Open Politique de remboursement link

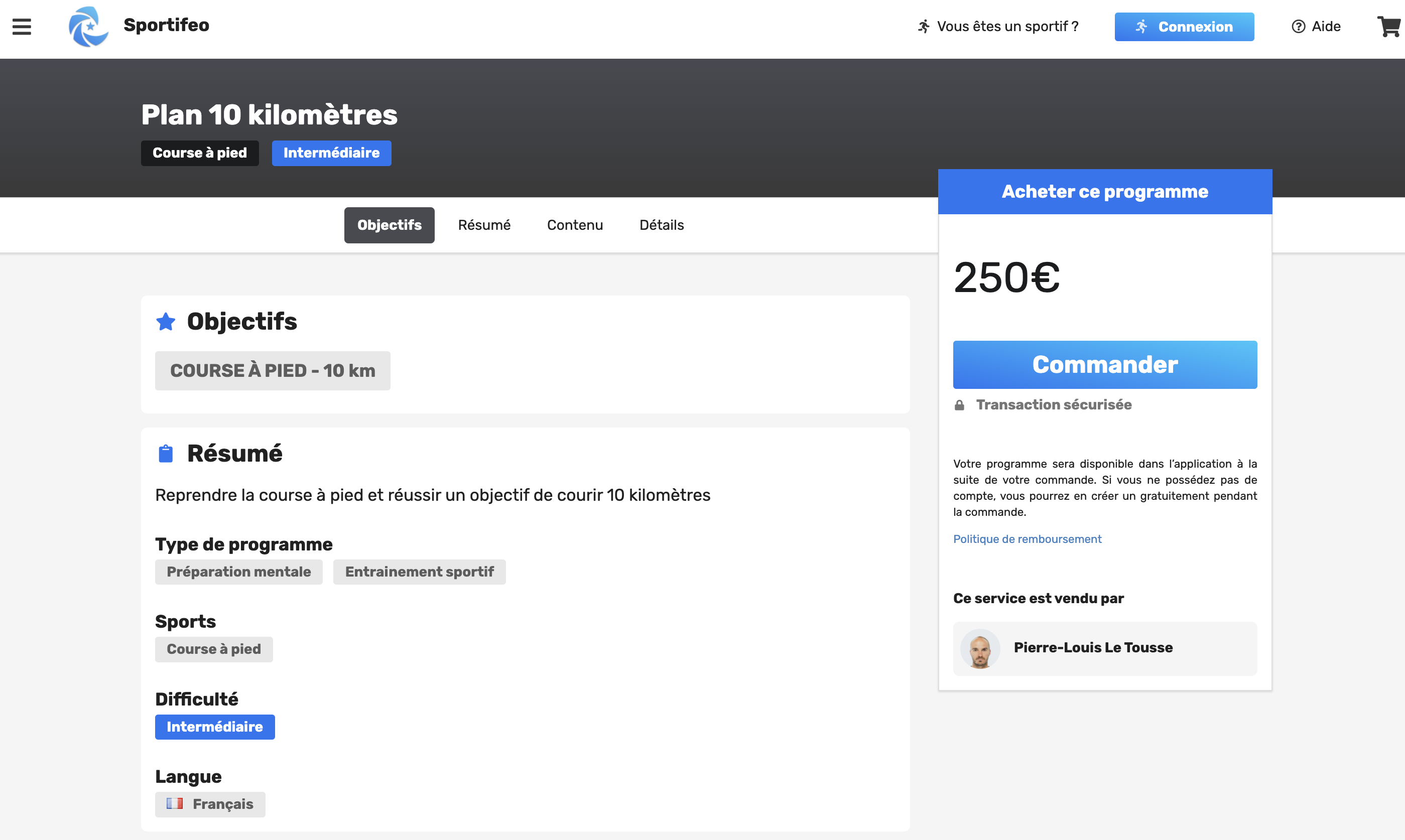1027,539
